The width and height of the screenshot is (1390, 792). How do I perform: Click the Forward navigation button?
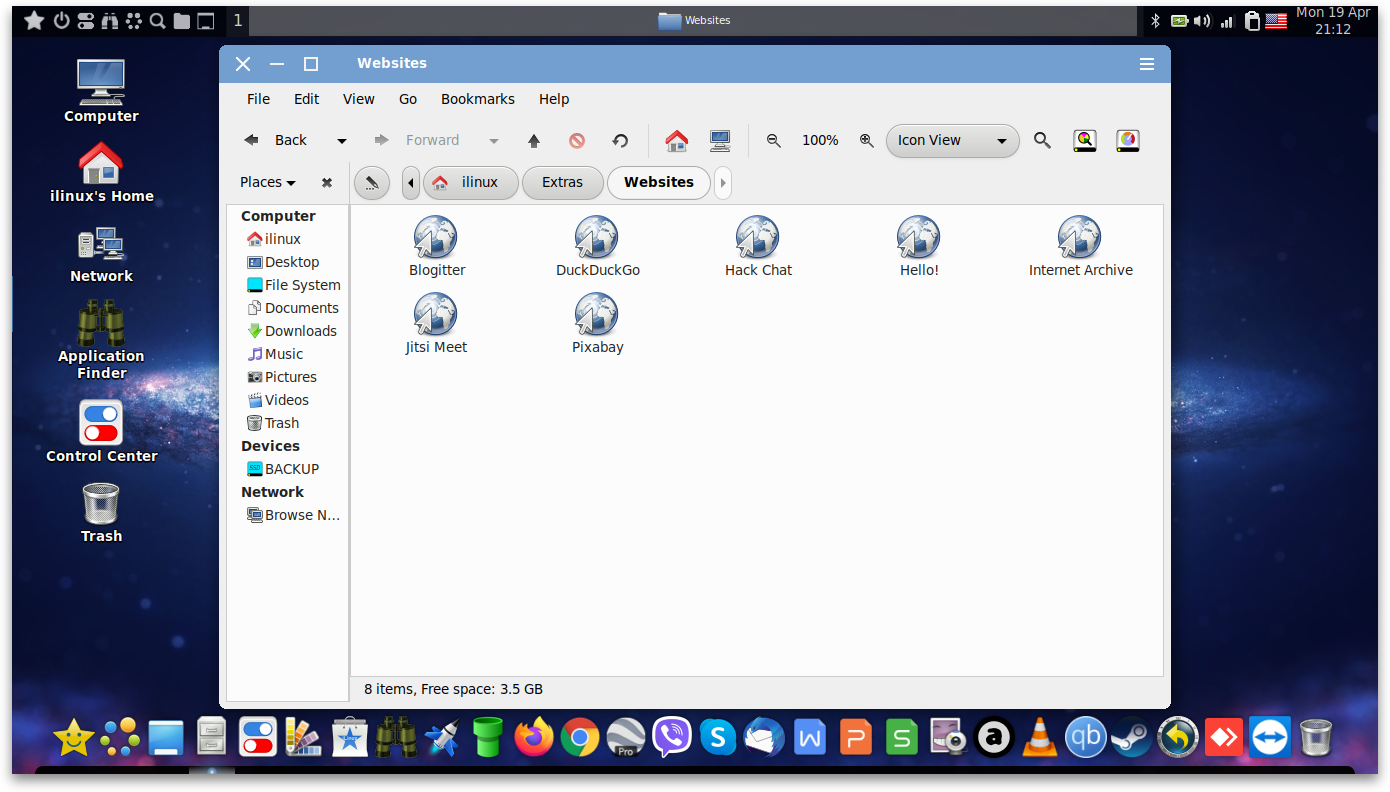417,141
